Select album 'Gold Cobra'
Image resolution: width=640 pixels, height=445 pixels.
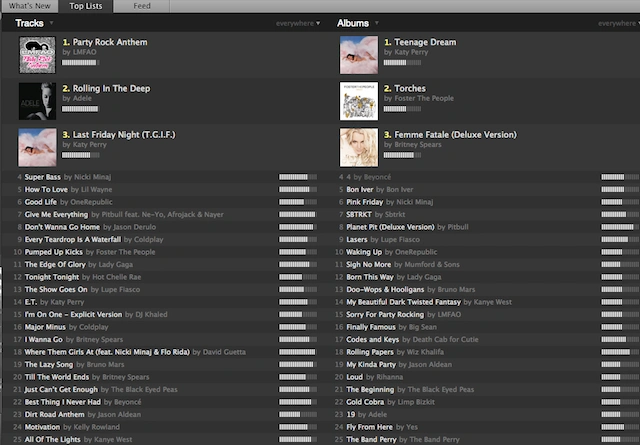coord(365,402)
